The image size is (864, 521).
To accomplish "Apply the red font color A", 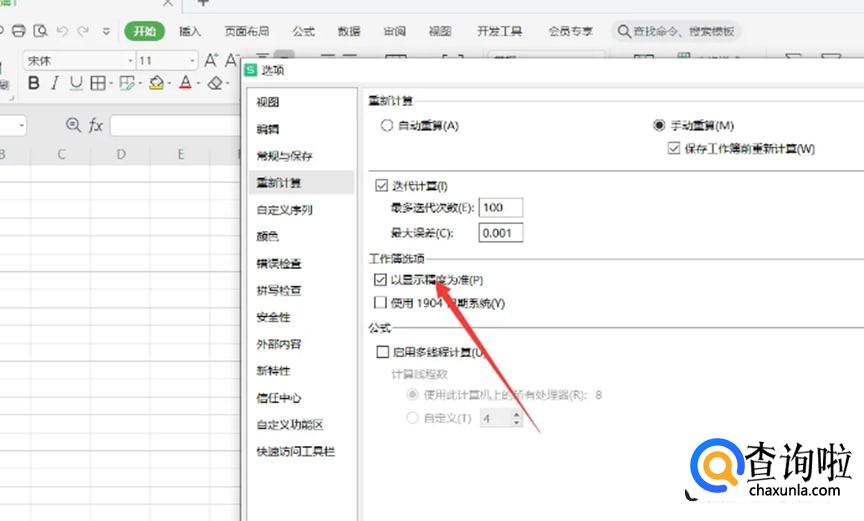I will pyautogui.click(x=186, y=83).
